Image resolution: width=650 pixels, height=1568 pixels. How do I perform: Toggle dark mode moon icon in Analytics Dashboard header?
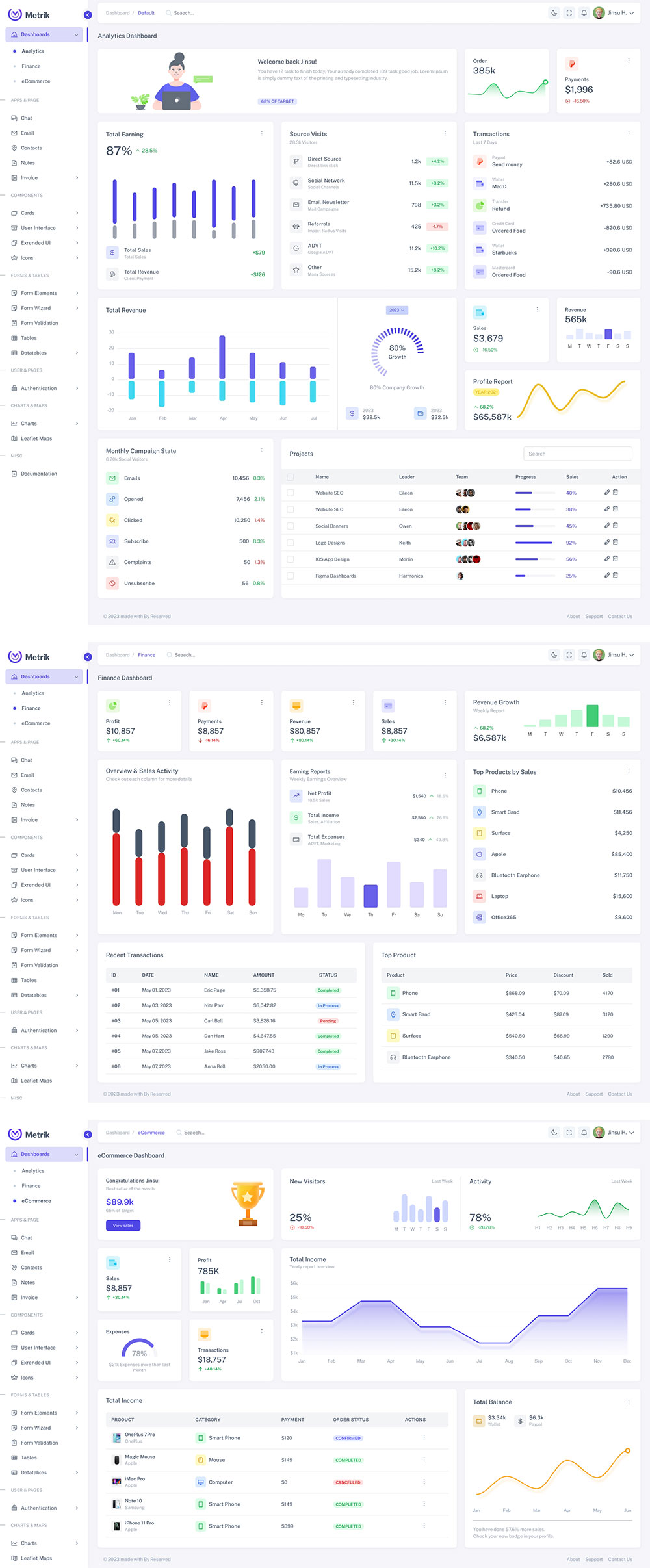click(x=554, y=13)
